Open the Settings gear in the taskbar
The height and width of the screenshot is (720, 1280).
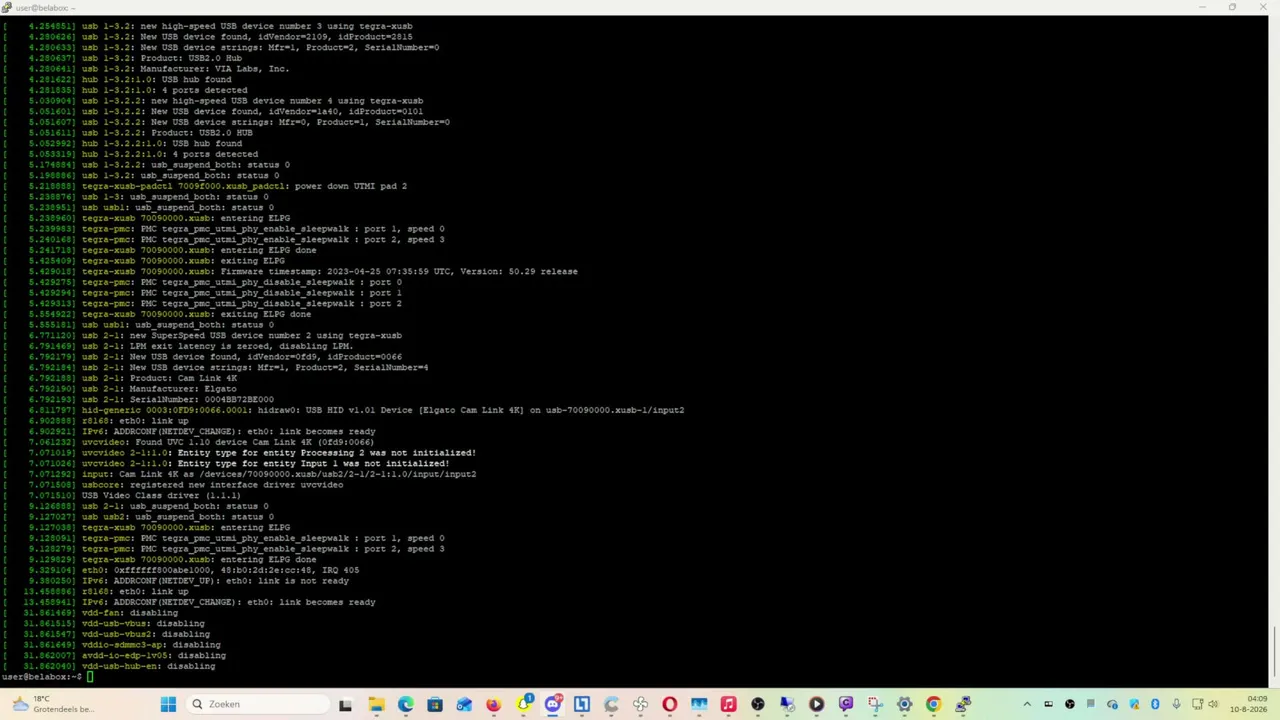[x=904, y=704]
